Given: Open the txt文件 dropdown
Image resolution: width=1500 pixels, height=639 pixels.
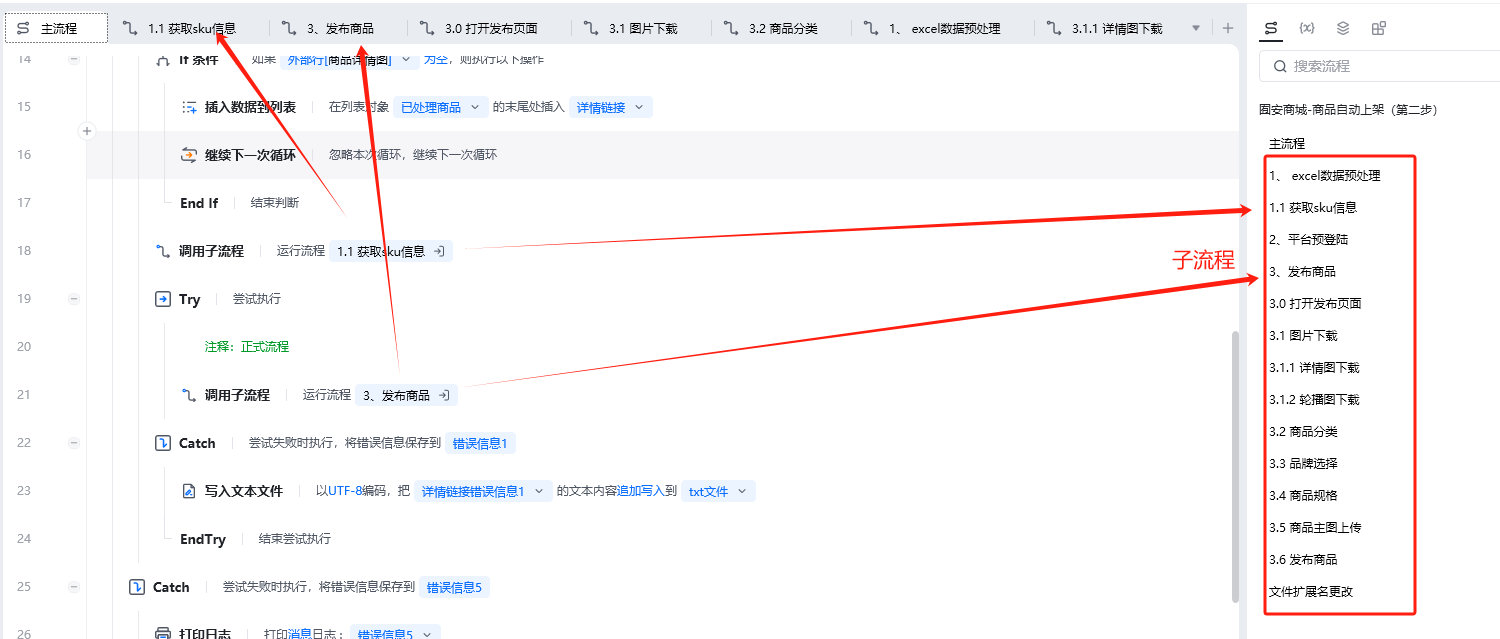Looking at the screenshot, I should pyautogui.click(x=719, y=491).
